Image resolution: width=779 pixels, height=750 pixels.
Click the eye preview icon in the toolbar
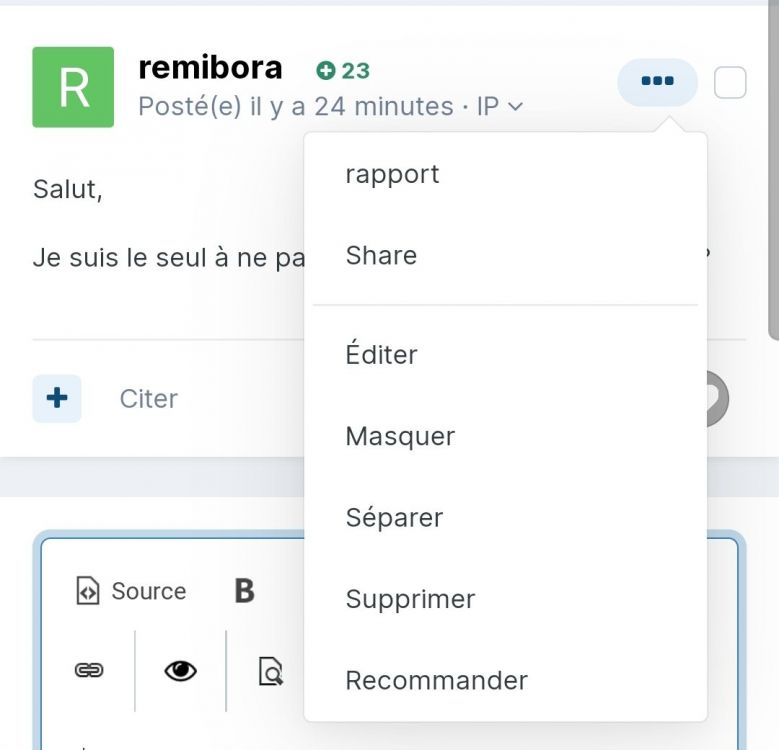180,671
